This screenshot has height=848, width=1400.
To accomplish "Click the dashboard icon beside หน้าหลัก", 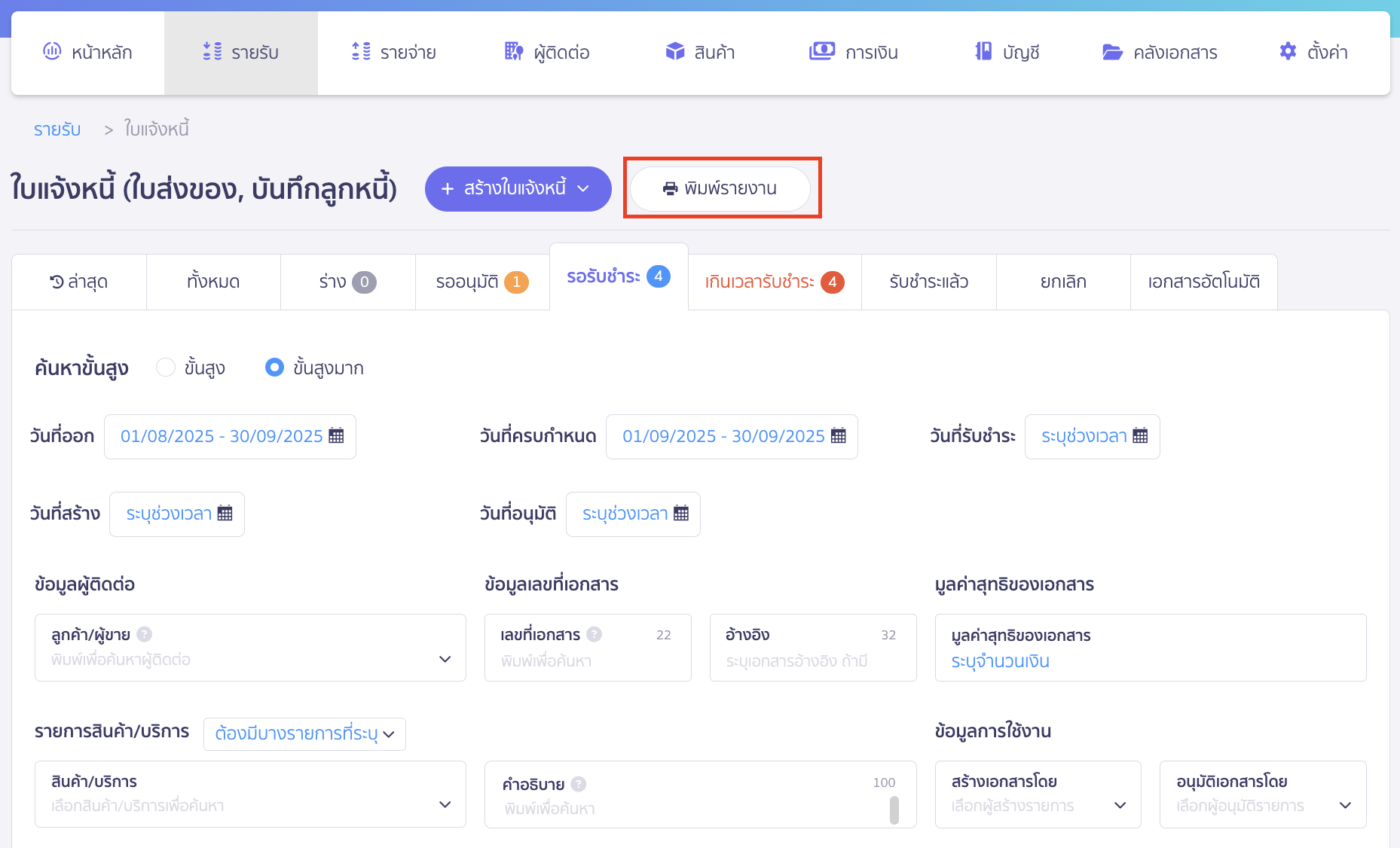I will [x=52, y=51].
